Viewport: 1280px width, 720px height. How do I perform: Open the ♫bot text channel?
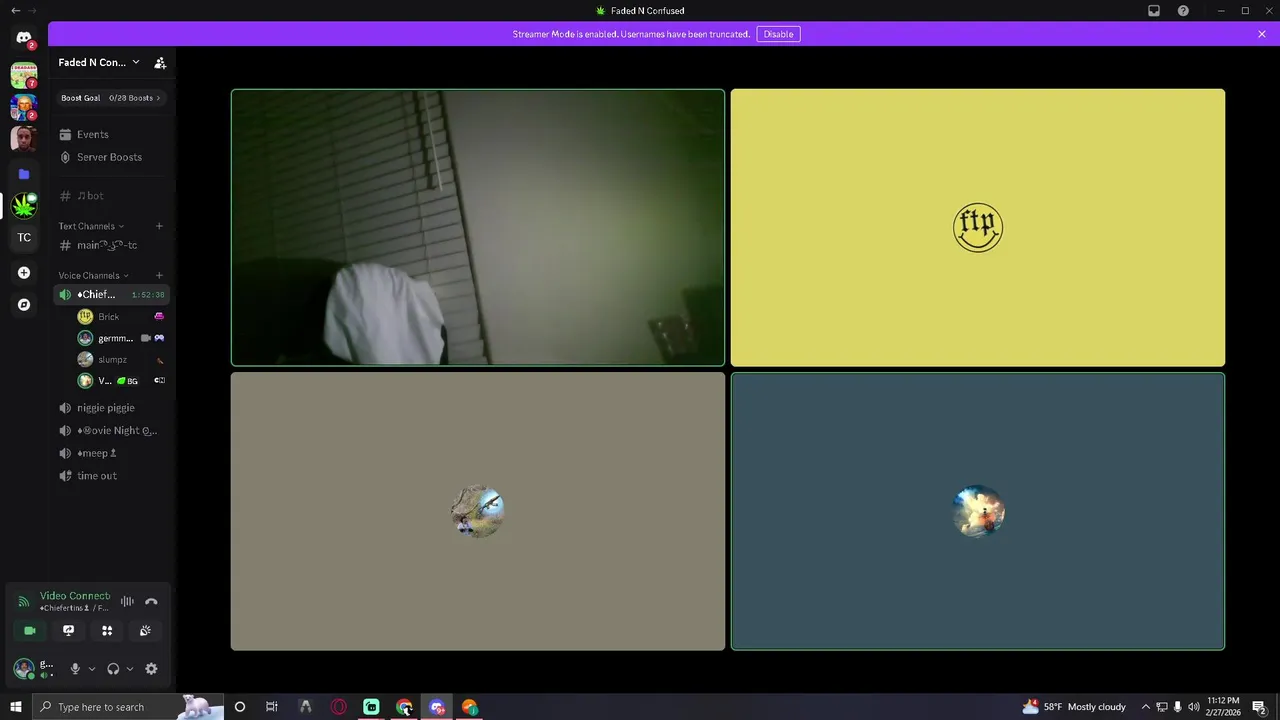click(111, 196)
